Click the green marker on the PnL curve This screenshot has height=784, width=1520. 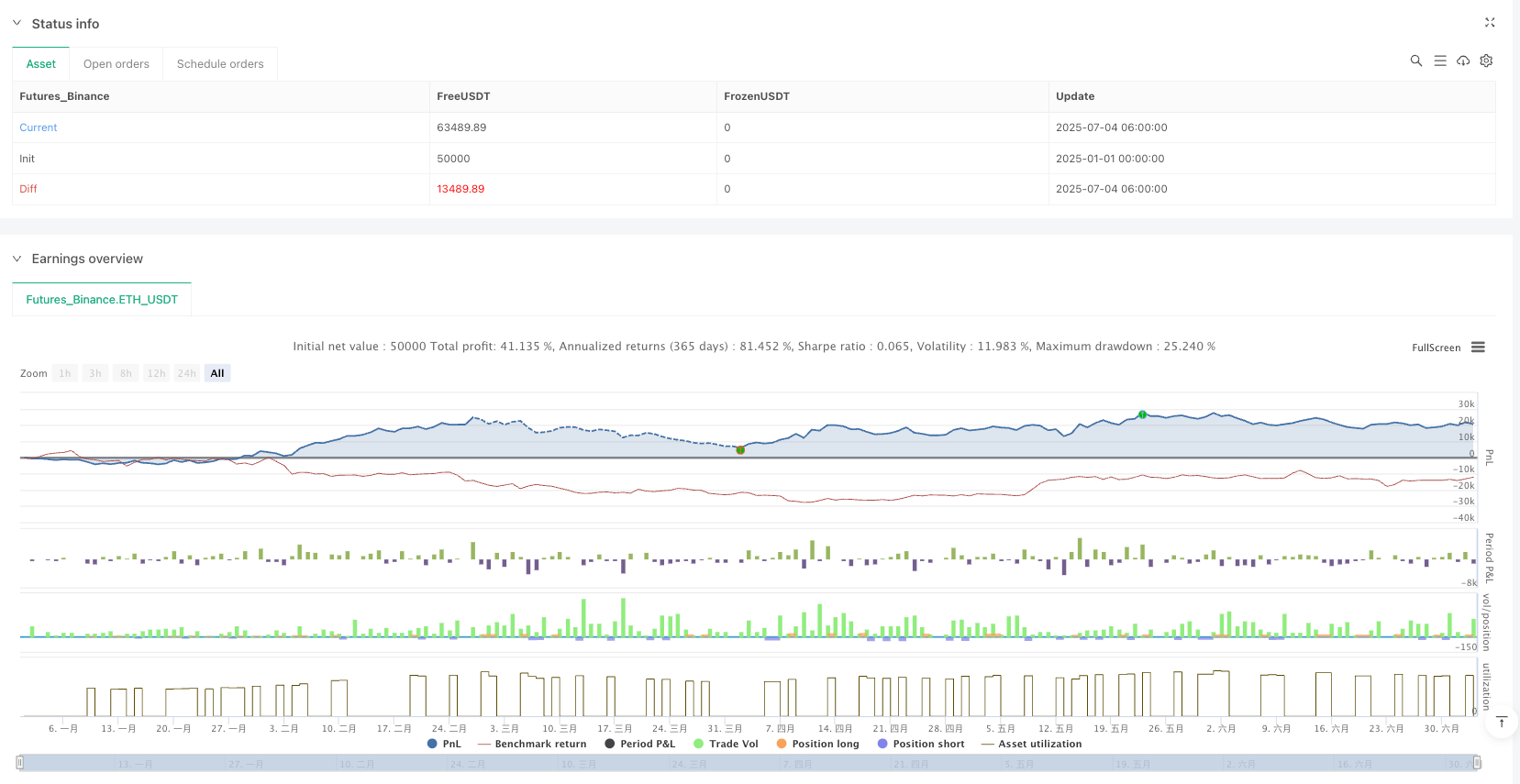pos(1142,414)
